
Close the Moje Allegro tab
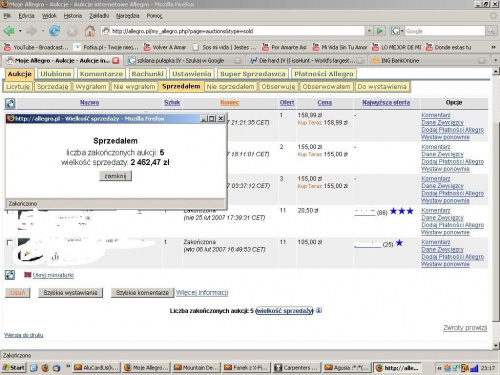pyautogui.click(x=116, y=60)
